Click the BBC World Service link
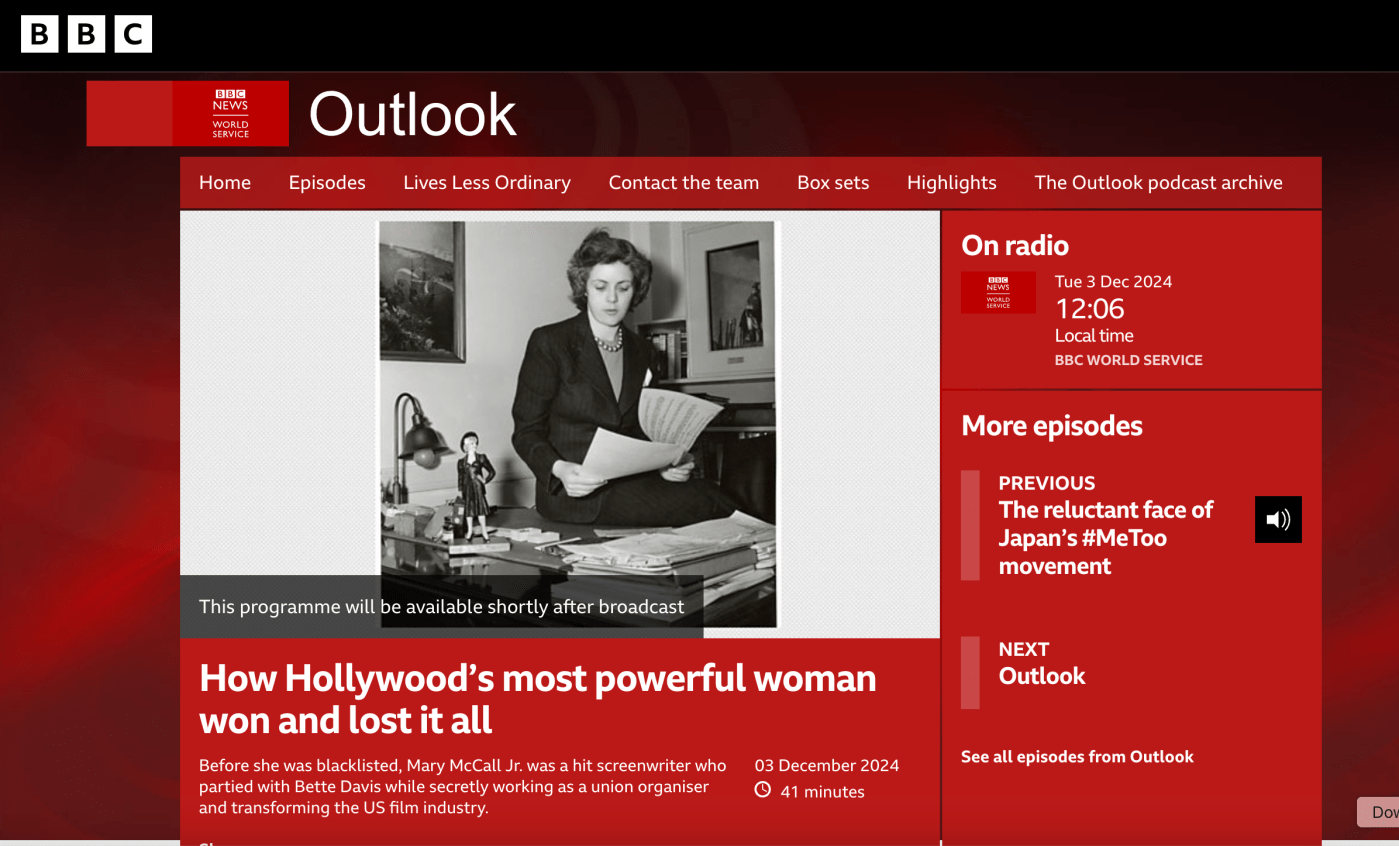The height and width of the screenshot is (846, 1399). click(1128, 360)
